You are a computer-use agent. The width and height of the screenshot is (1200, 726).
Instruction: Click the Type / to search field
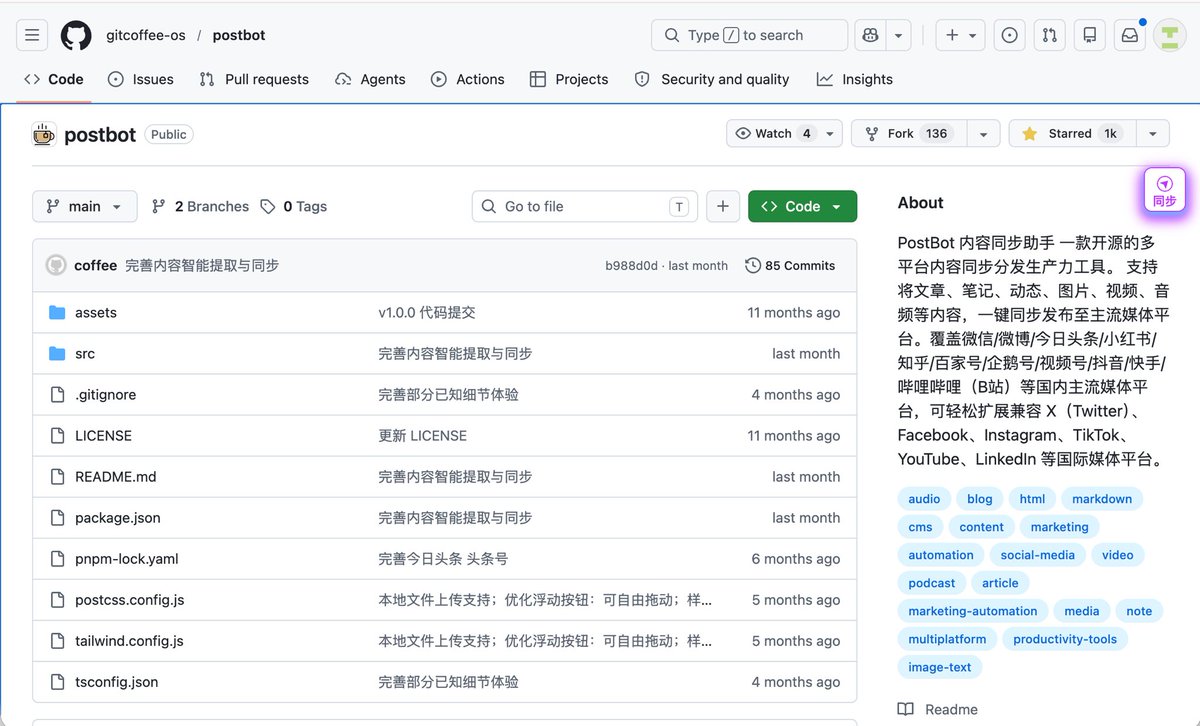tap(749, 35)
